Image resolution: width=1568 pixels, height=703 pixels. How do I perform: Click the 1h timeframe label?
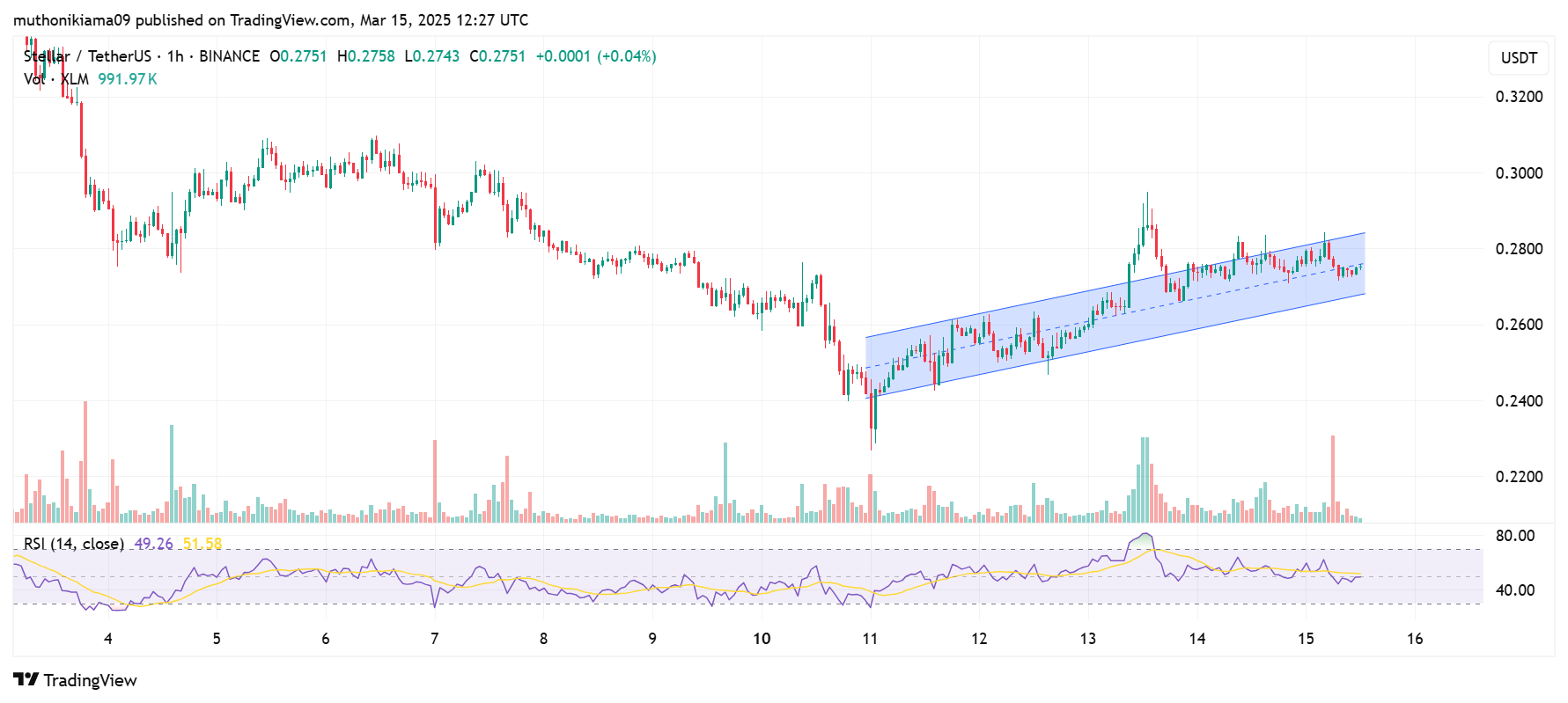point(175,56)
